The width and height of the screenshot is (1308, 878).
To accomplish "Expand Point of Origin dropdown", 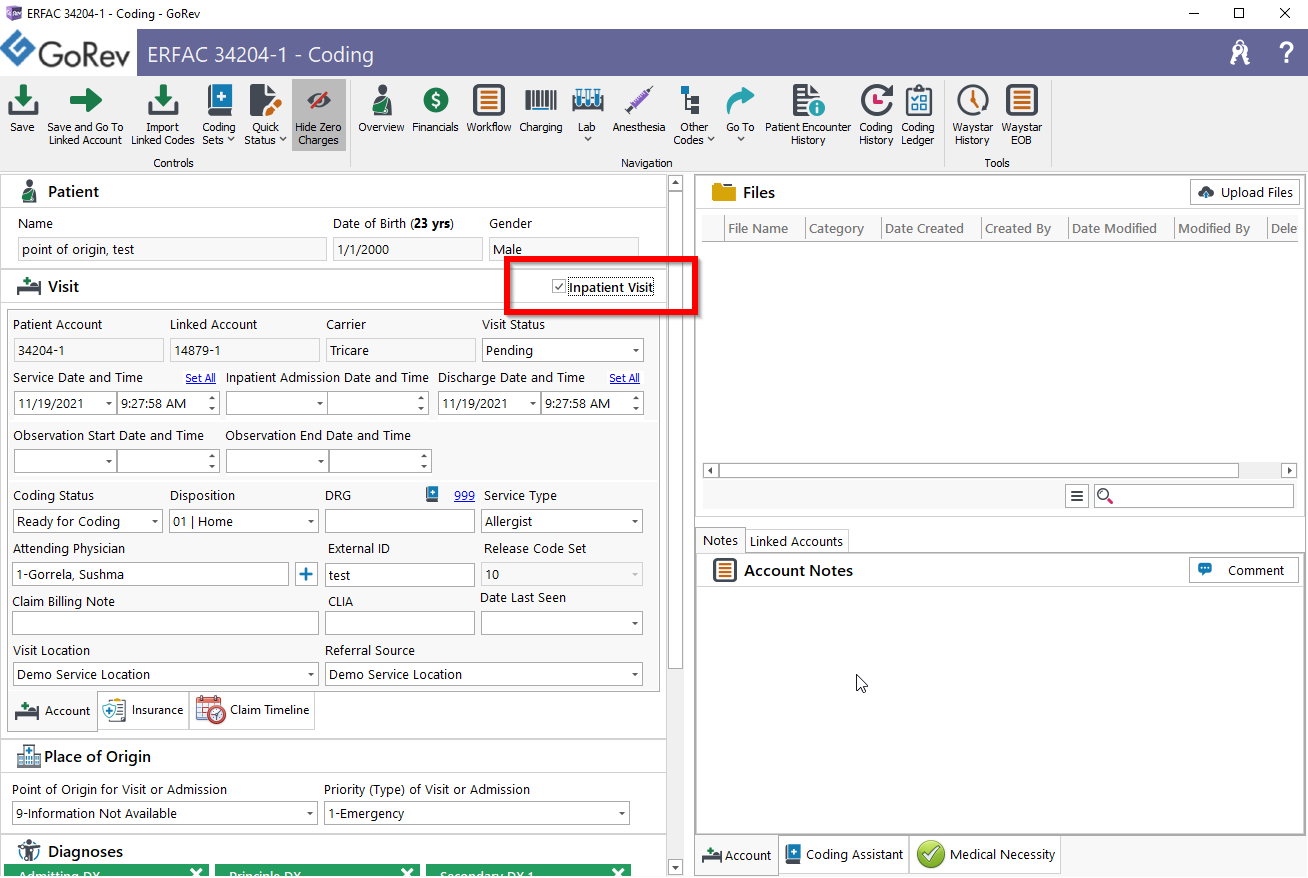I will pos(310,814).
